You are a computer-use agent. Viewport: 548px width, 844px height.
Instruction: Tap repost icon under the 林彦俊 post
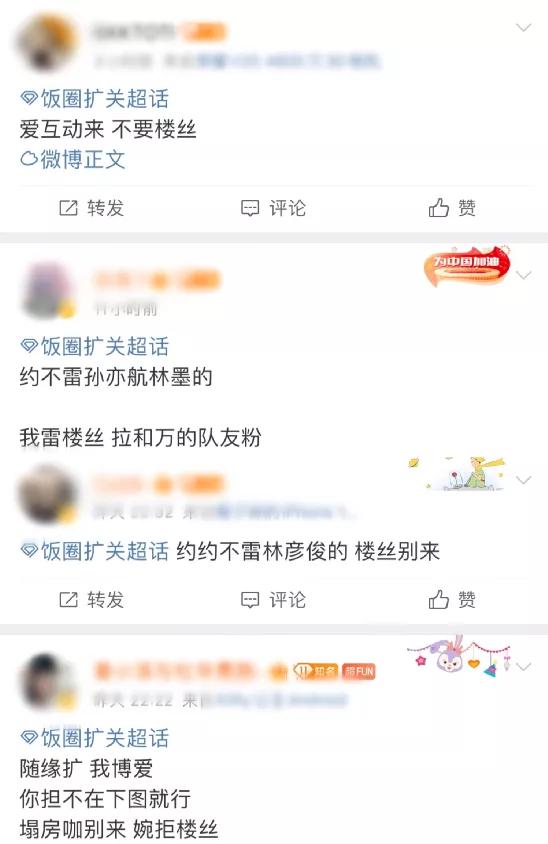[68, 599]
